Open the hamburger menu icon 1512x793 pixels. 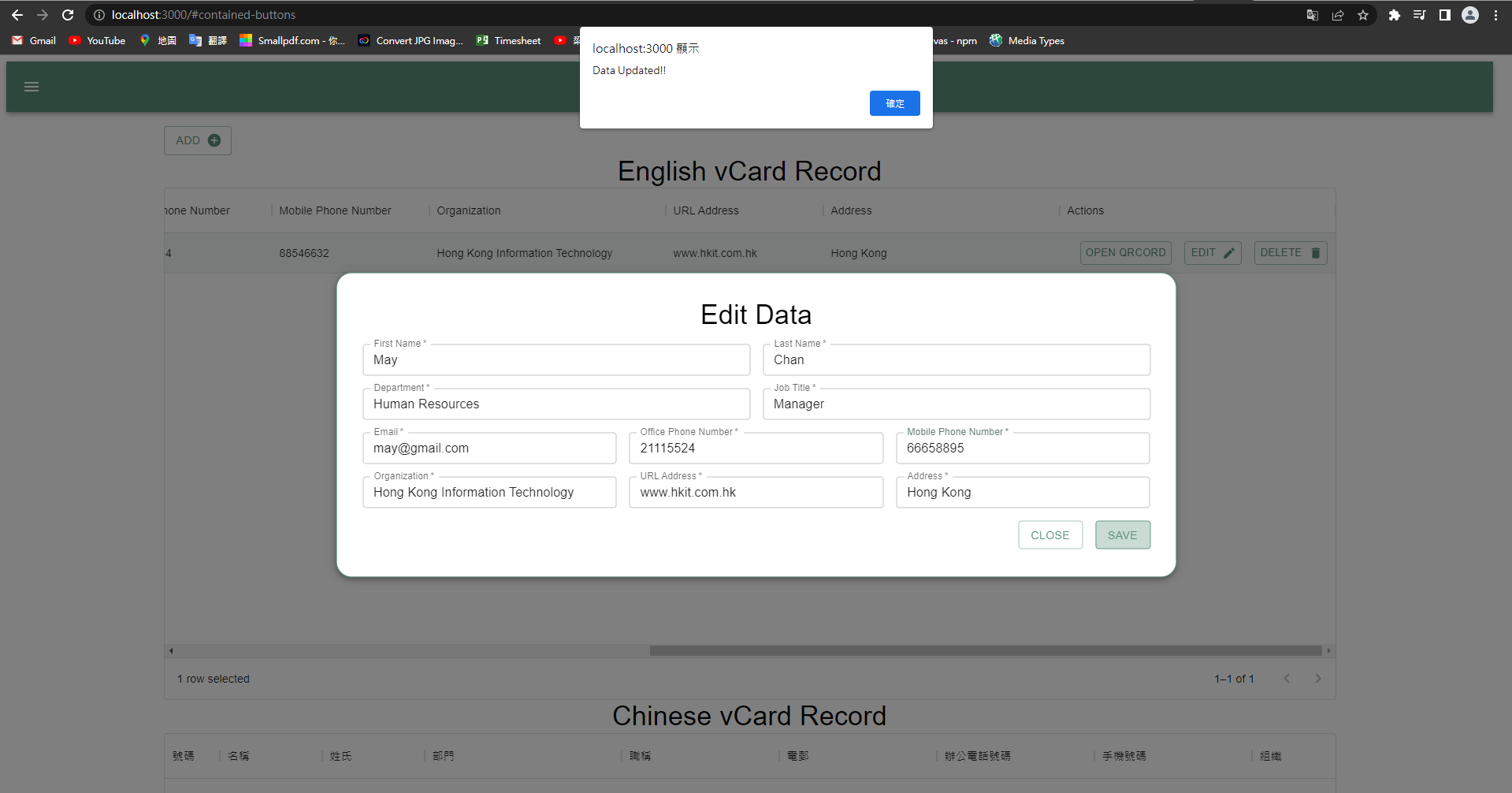pyautogui.click(x=32, y=87)
